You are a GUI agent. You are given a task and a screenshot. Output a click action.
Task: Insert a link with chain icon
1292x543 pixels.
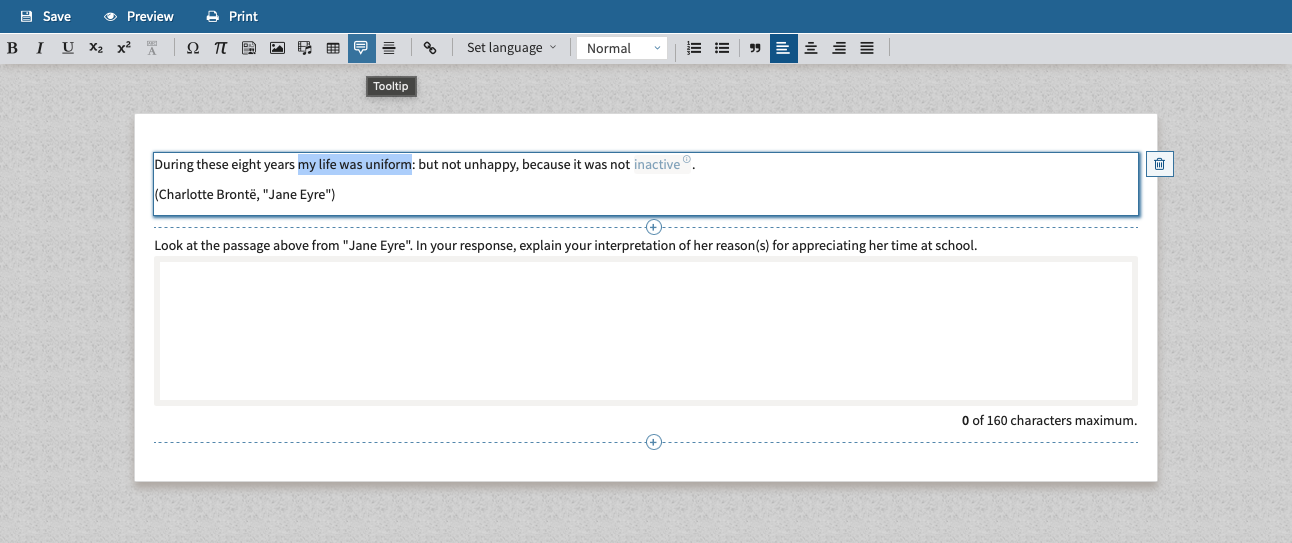pyautogui.click(x=430, y=48)
